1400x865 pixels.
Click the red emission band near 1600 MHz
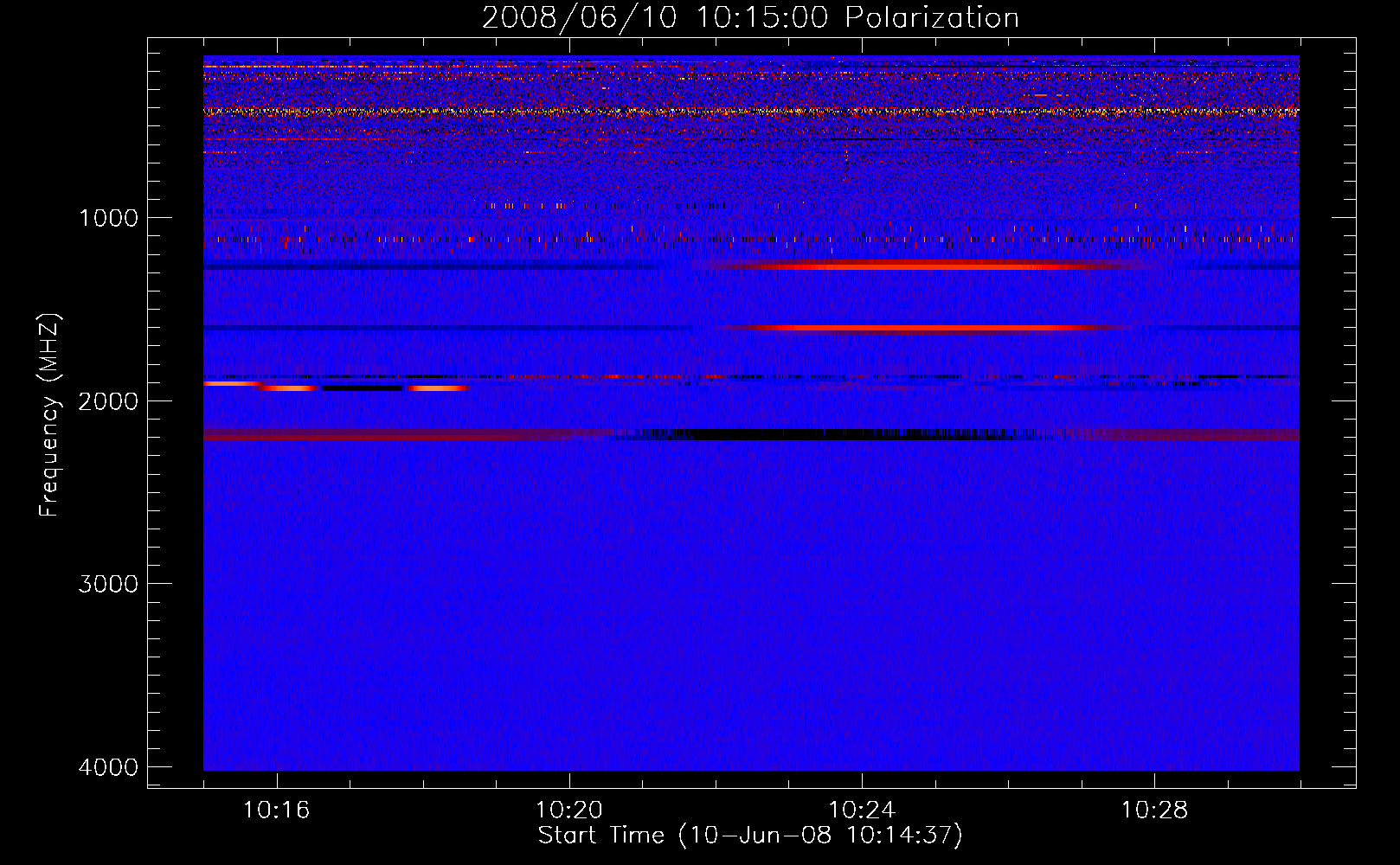(x=926, y=328)
